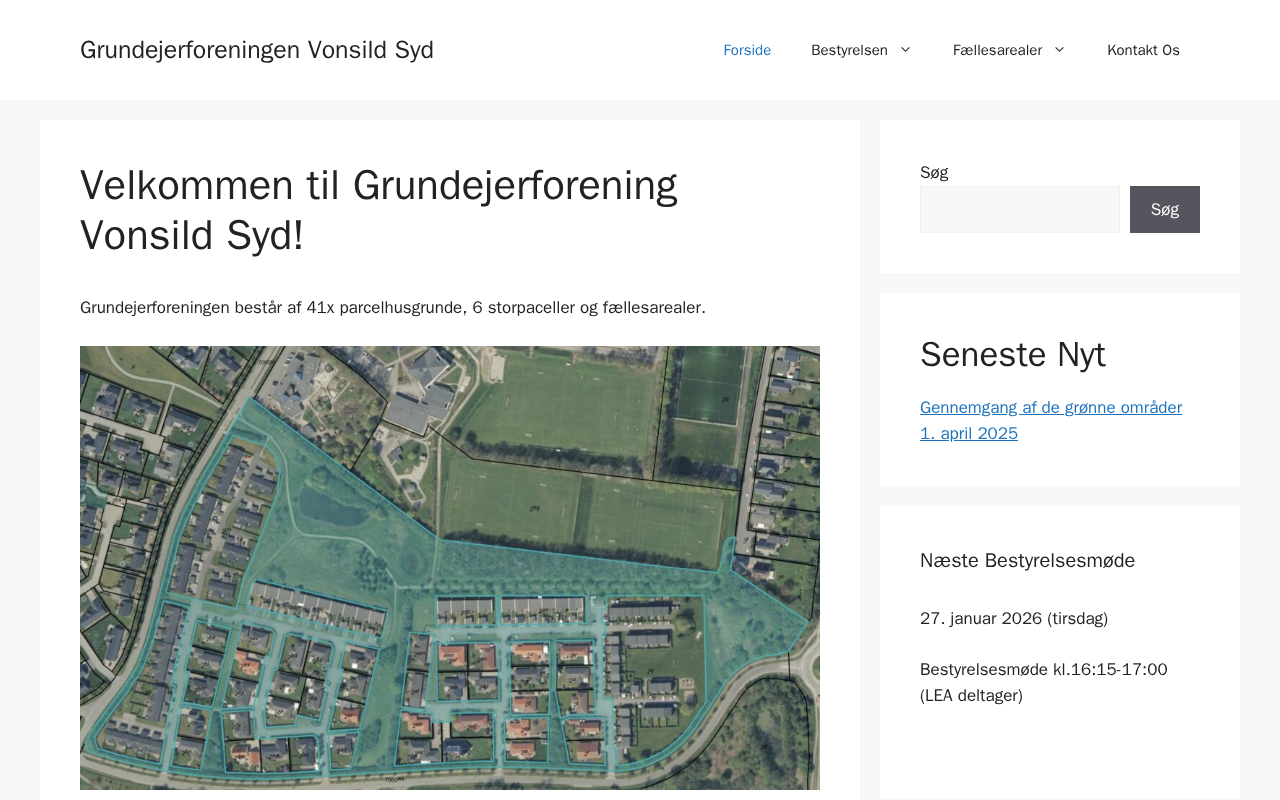This screenshot has height=800, width=1280.
Task: Select the Seneste Nyt heading
Action: coord(1013,355)
